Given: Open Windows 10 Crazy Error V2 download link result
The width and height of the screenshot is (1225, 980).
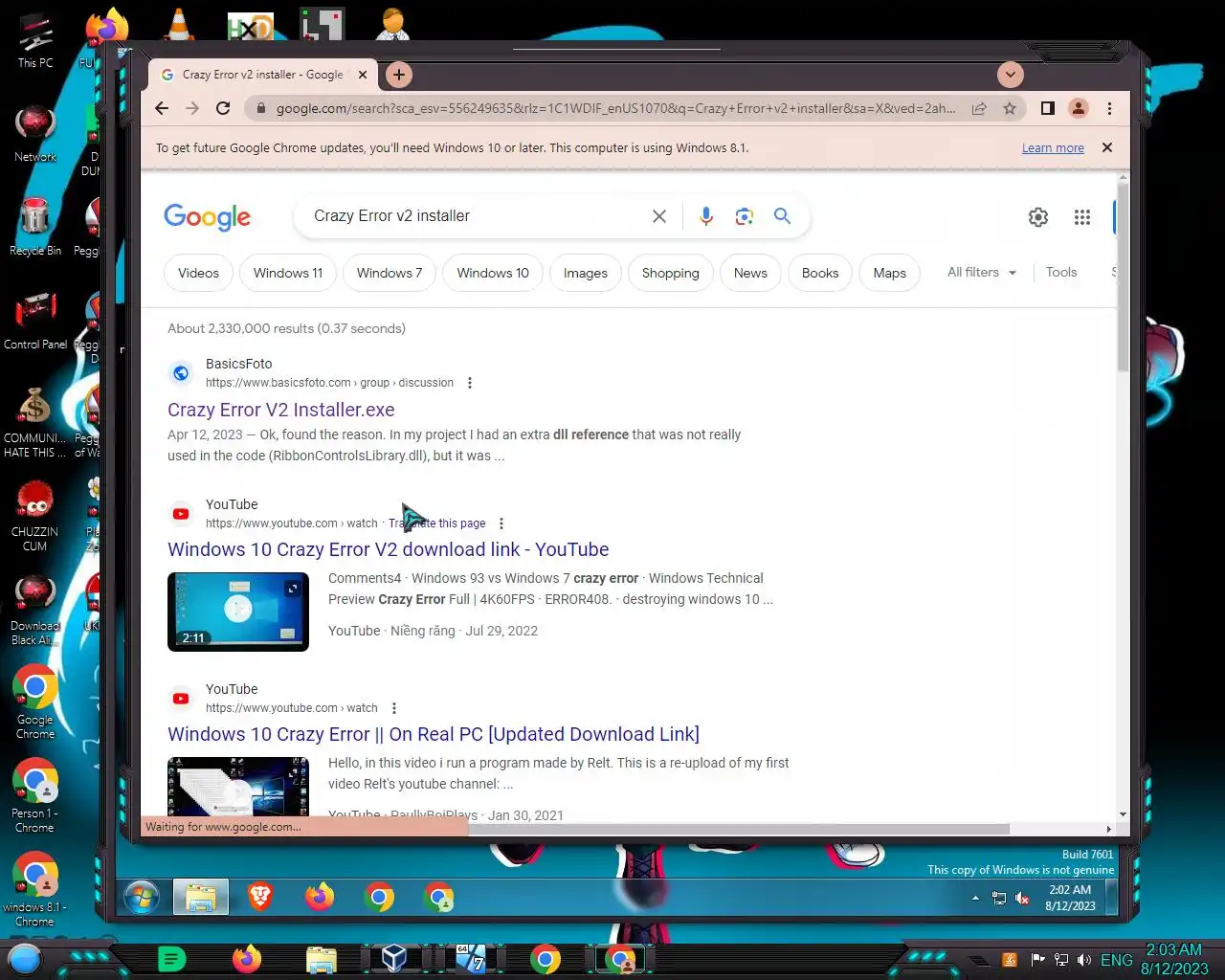Looking at the screenshot, I should point(389,549).
